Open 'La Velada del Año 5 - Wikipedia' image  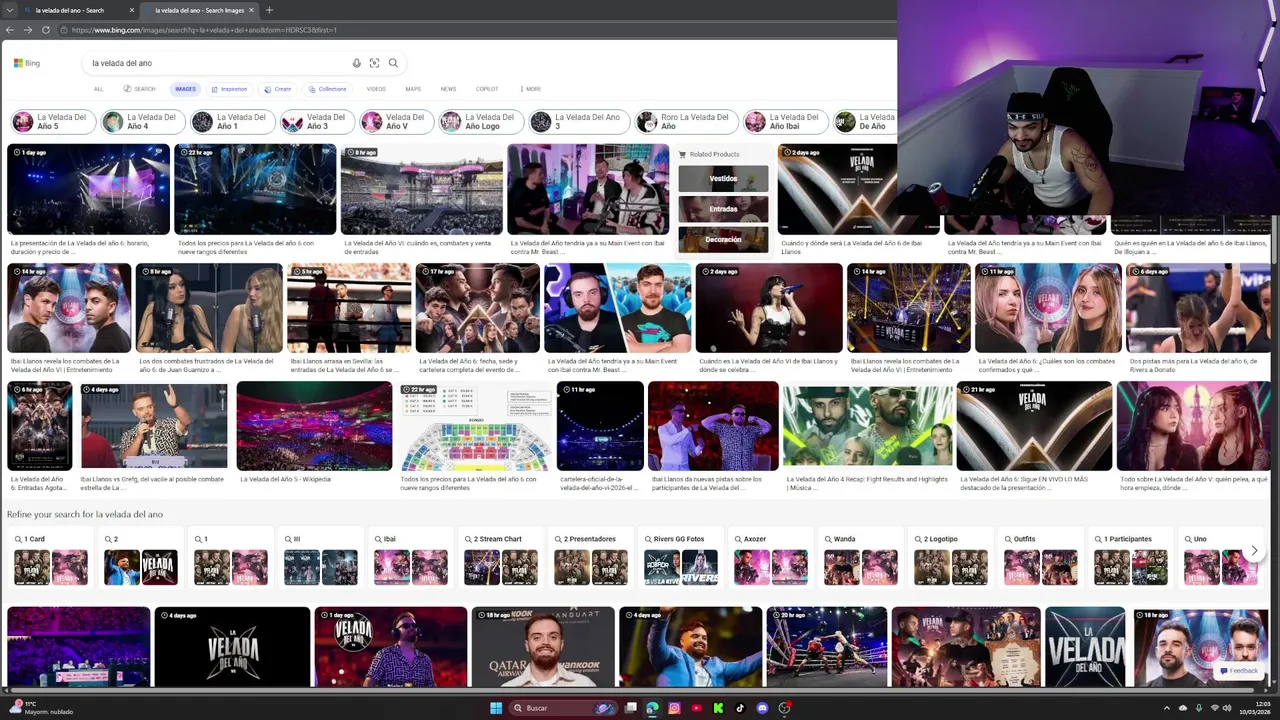click(x=314, y=426)
